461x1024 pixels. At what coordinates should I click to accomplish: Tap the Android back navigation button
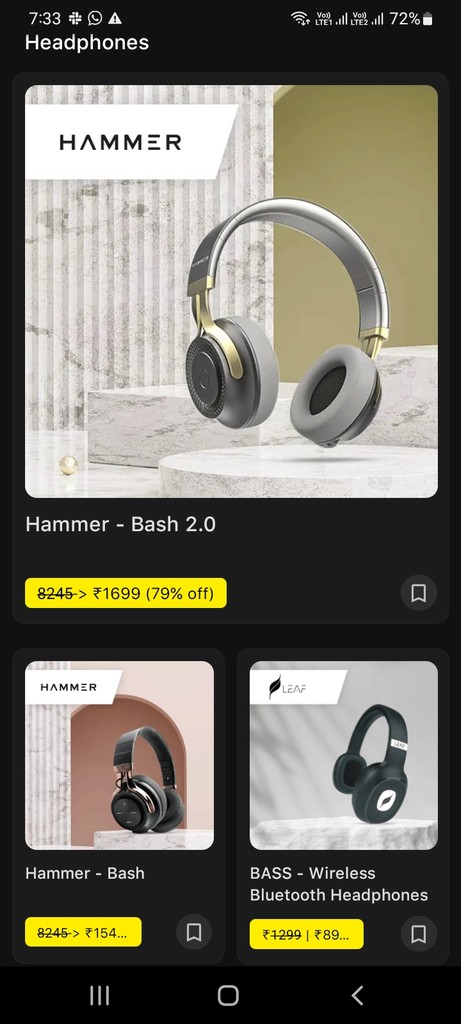click(357, 995)
